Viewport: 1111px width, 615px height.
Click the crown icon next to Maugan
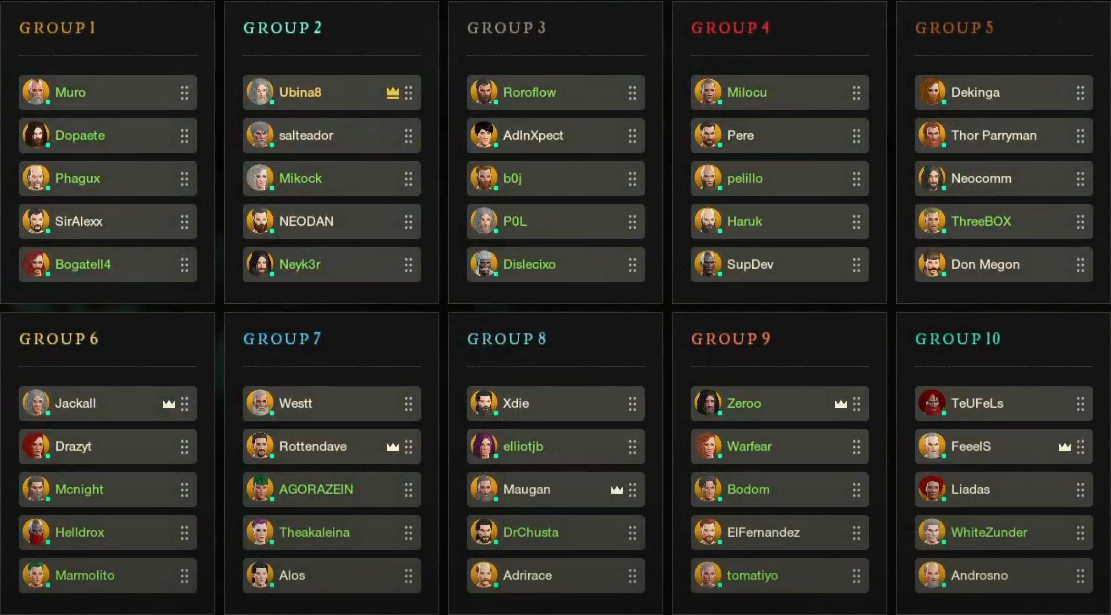[617, 490]
